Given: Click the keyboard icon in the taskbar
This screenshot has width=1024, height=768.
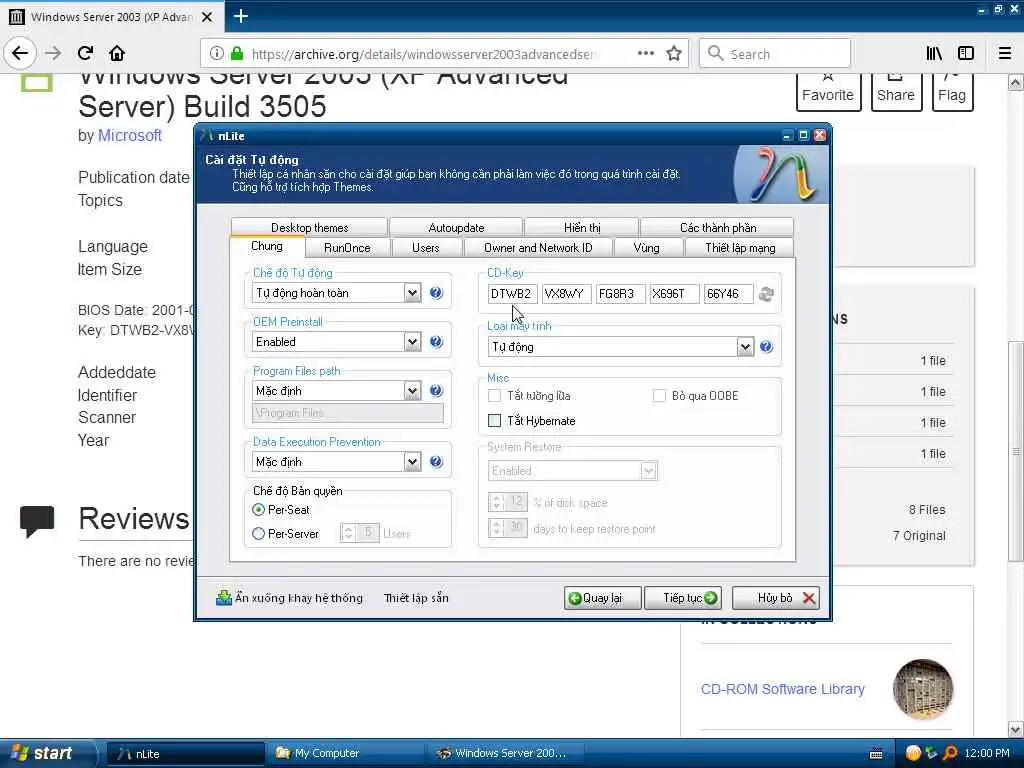Looking at the screenshot, I should coord(876,754).
